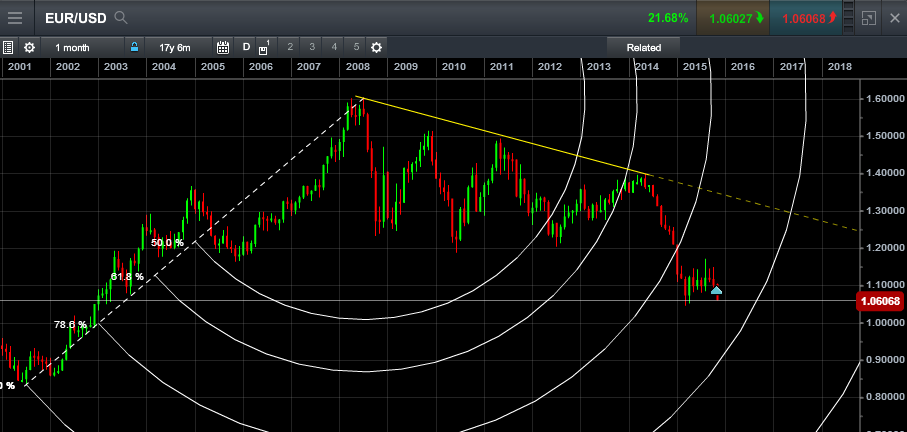Viewport: 907px width, 432px height.
Task: Load saved chart layout 1
Action: click(264, 47)
